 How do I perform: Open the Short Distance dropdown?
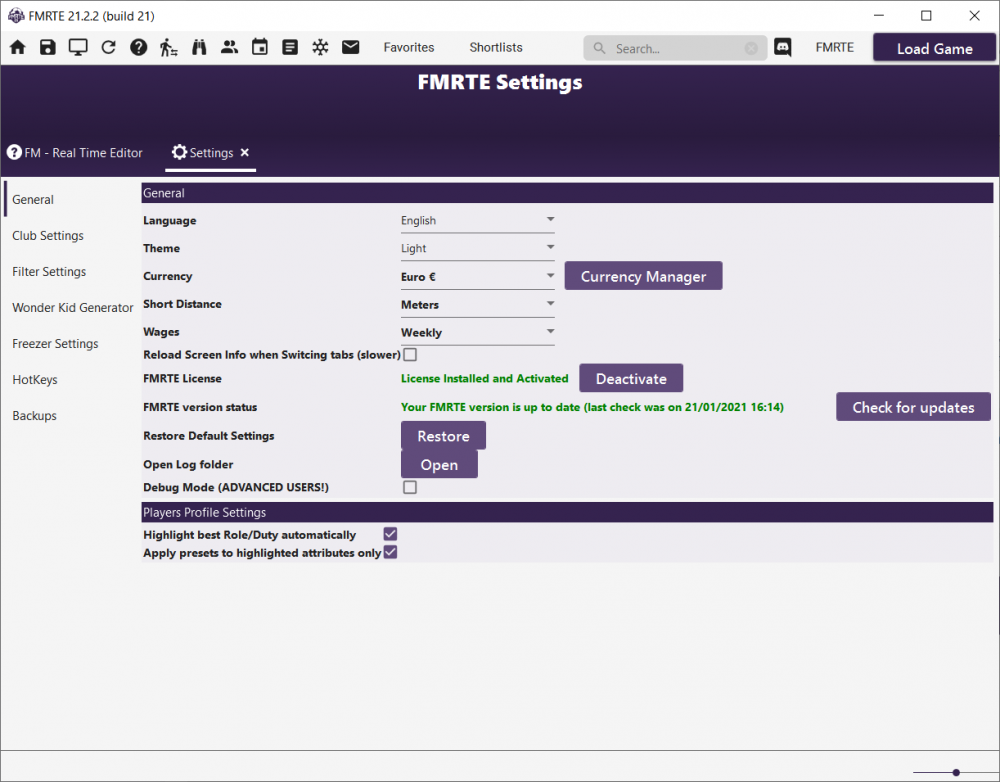tap(478, 305)
